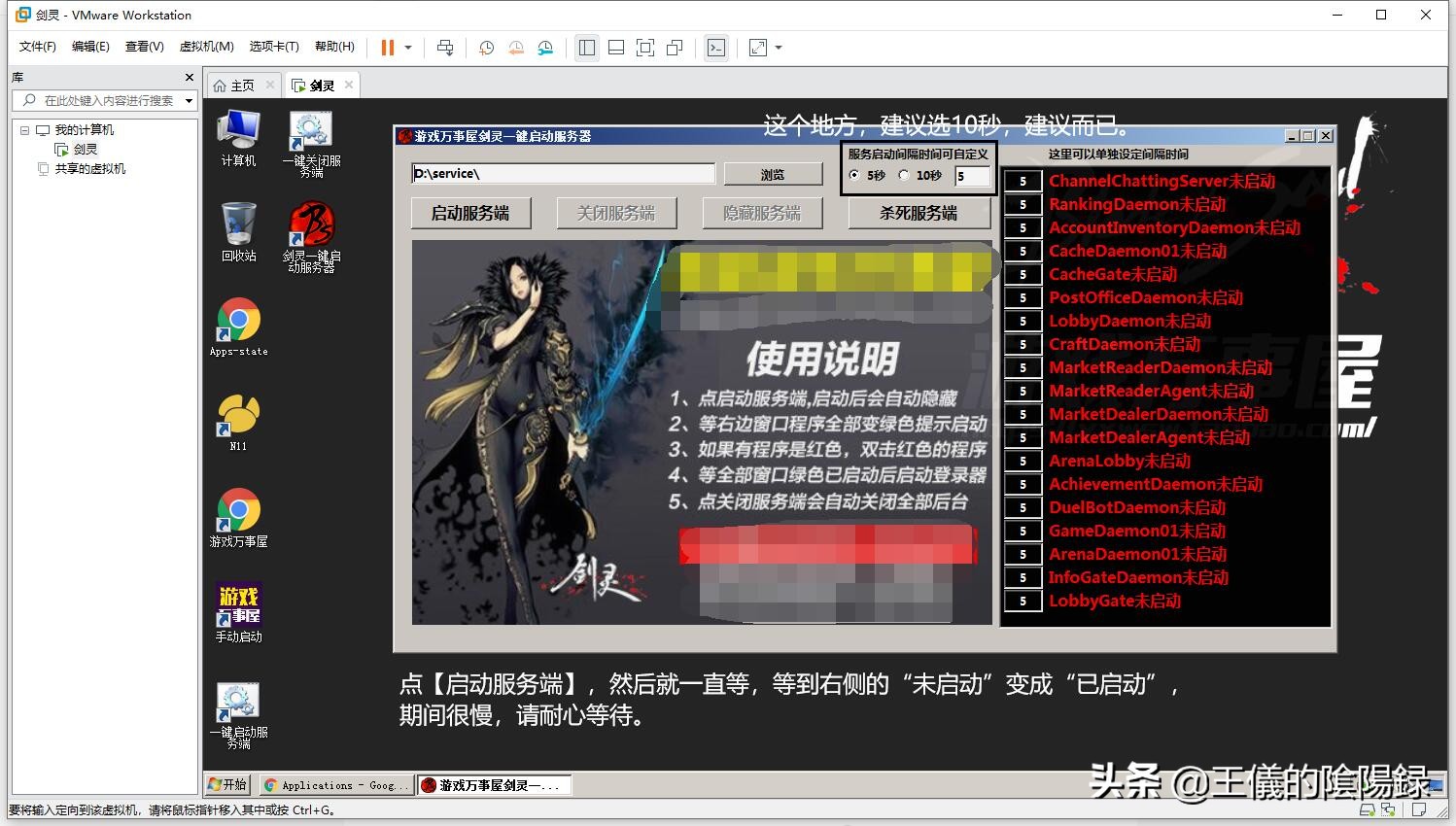Open the pause button dropdown arrow

(x=408, y=48)
